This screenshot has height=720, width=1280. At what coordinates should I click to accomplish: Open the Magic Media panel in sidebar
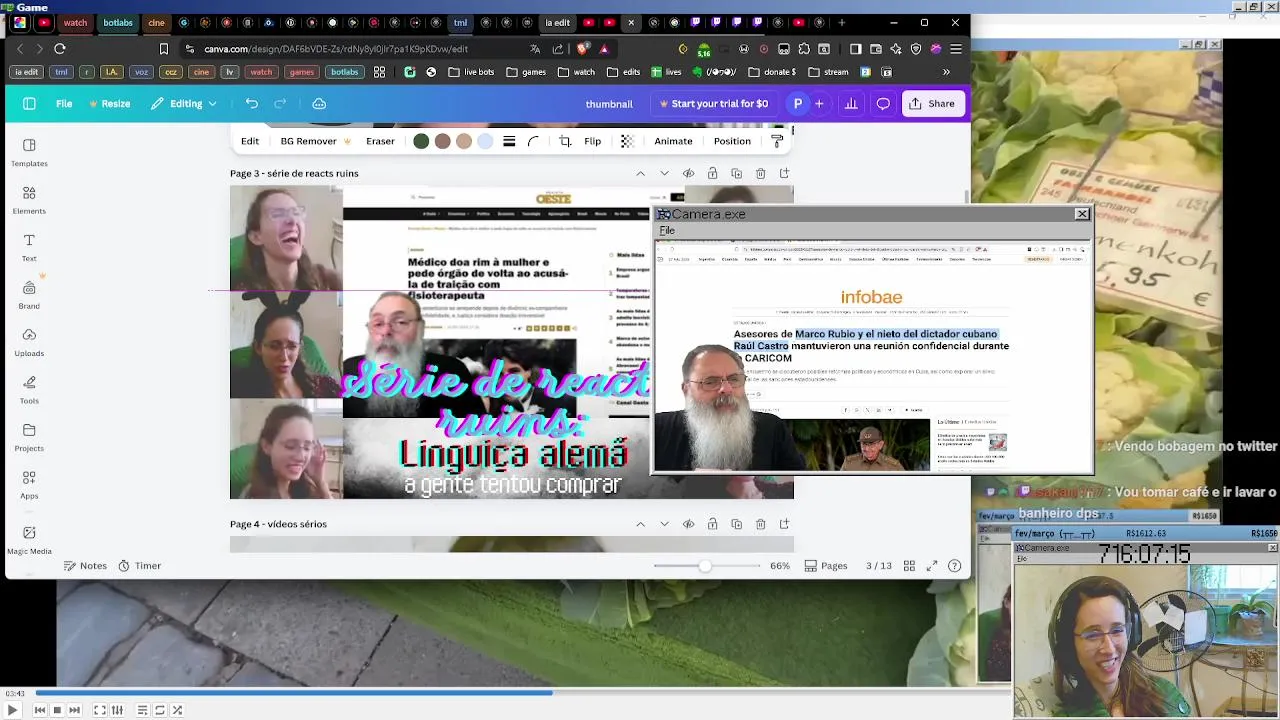click(29, 540)
